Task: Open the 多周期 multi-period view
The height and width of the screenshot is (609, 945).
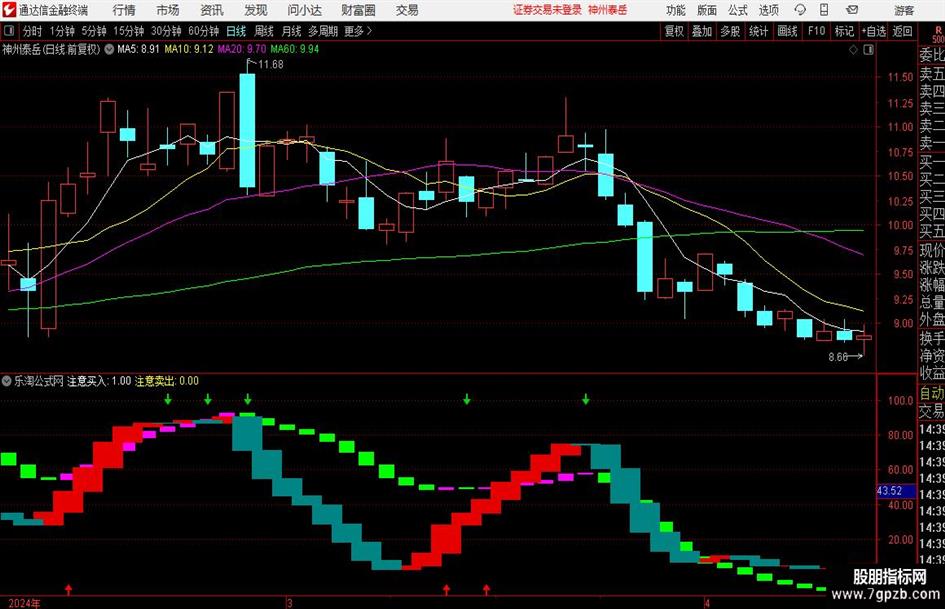Action: (324, 31)
